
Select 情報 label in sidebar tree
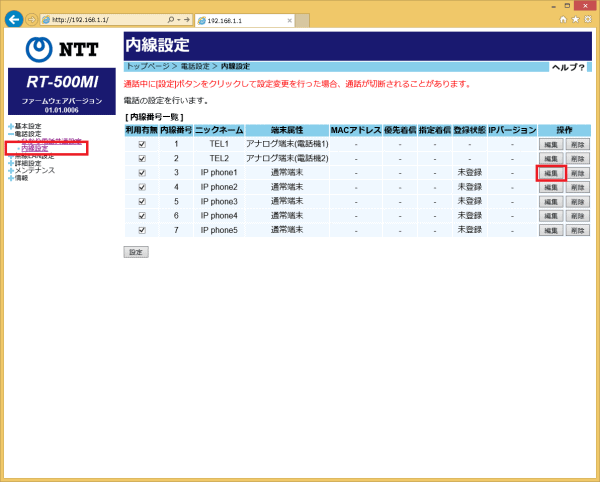(x=21, y=178)
